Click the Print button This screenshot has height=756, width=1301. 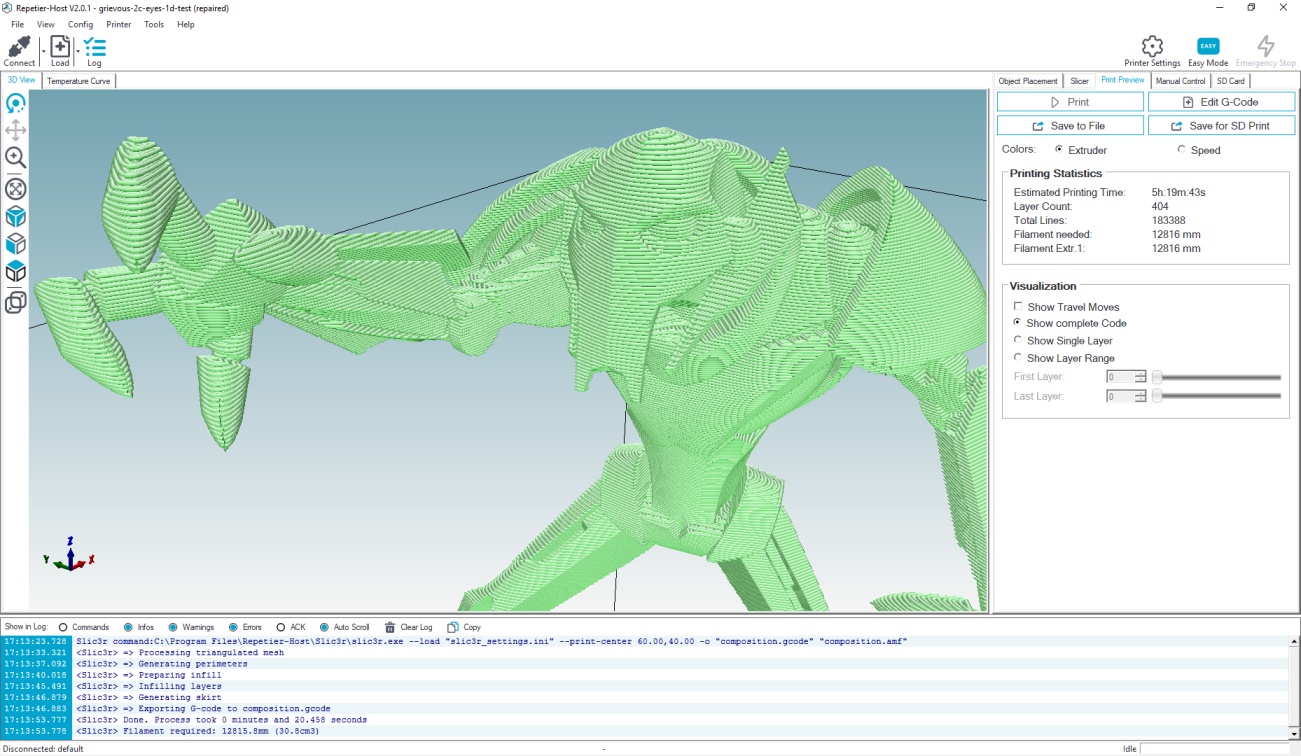pyautogui.click(x=1070, y=102)
